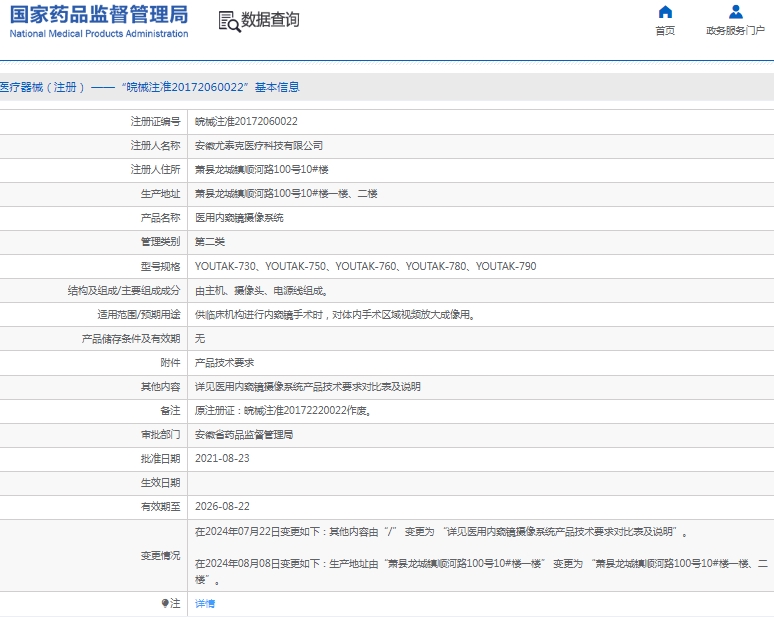Click the bulb icon beside 注
The width and height of the screenshot is (774, 617).
coord(165,603)
